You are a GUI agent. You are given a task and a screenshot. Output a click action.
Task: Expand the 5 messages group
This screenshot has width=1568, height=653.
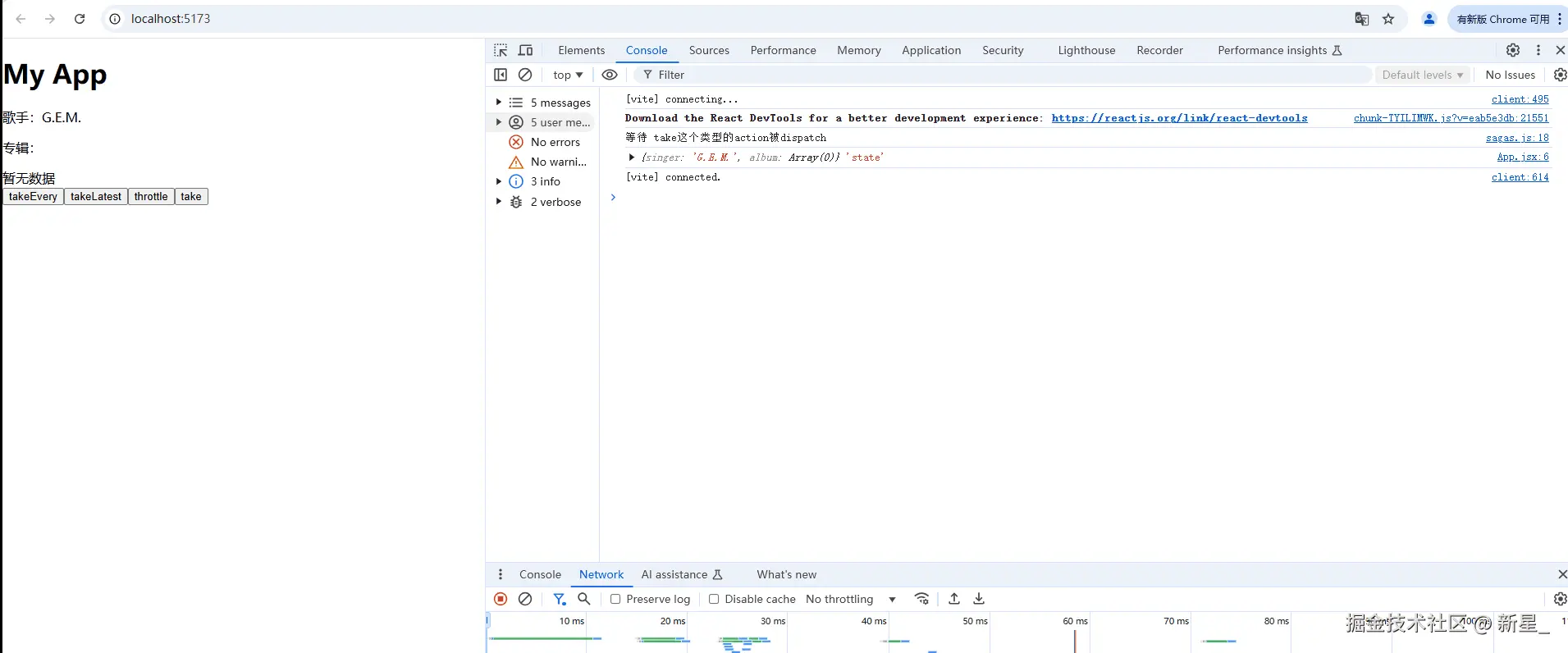point(498,103)
